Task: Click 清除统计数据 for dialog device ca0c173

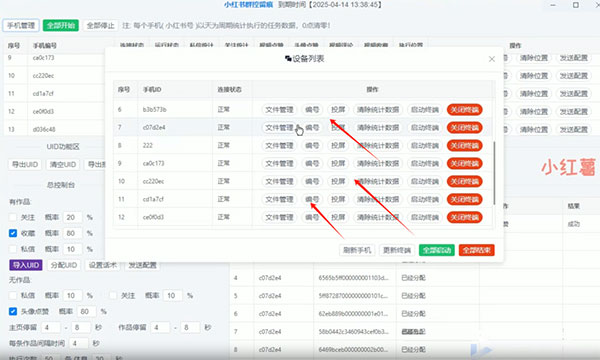Action: point(378,164)
